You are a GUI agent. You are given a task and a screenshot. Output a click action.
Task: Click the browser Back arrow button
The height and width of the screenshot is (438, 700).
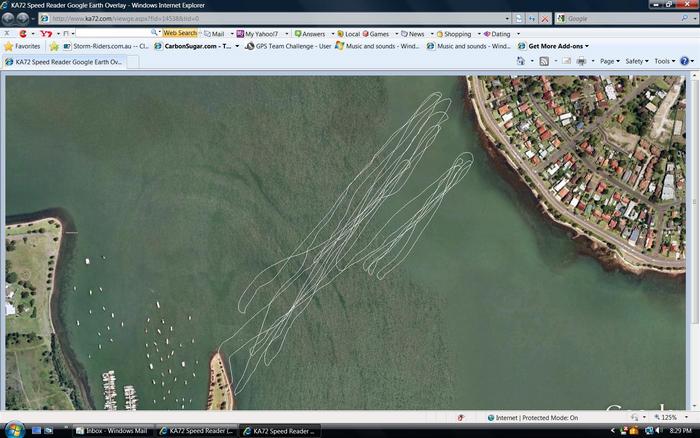pos(9,18)
